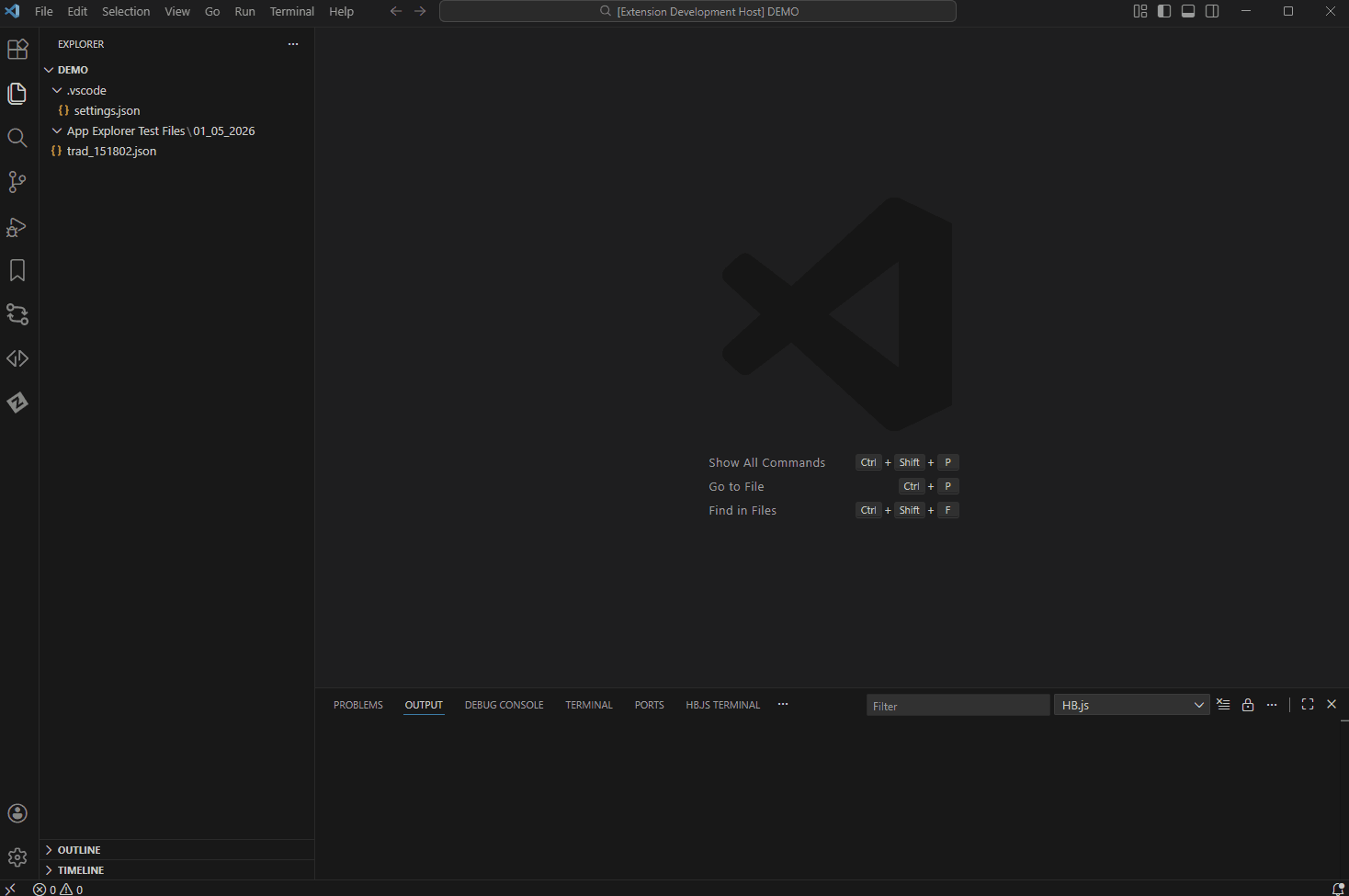Viewport: 1349px width, 896px height.
Task: Open the Extensions view in activity bar
Action: (x=17, y=50)
